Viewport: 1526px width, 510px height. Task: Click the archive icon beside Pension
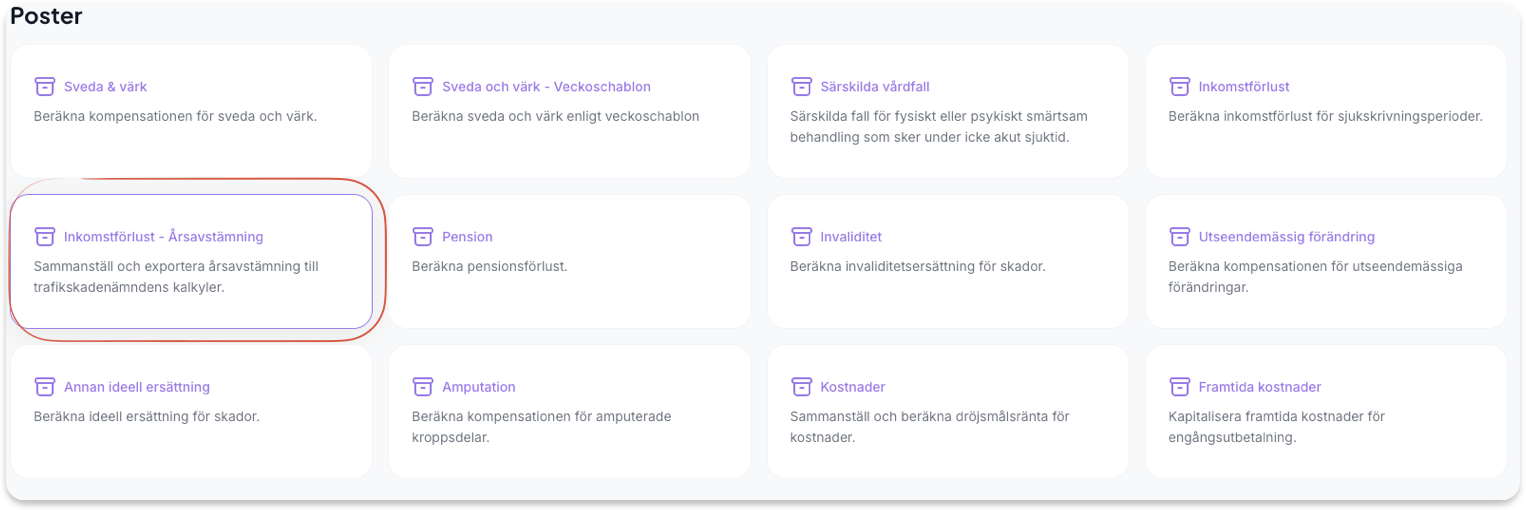423,237
